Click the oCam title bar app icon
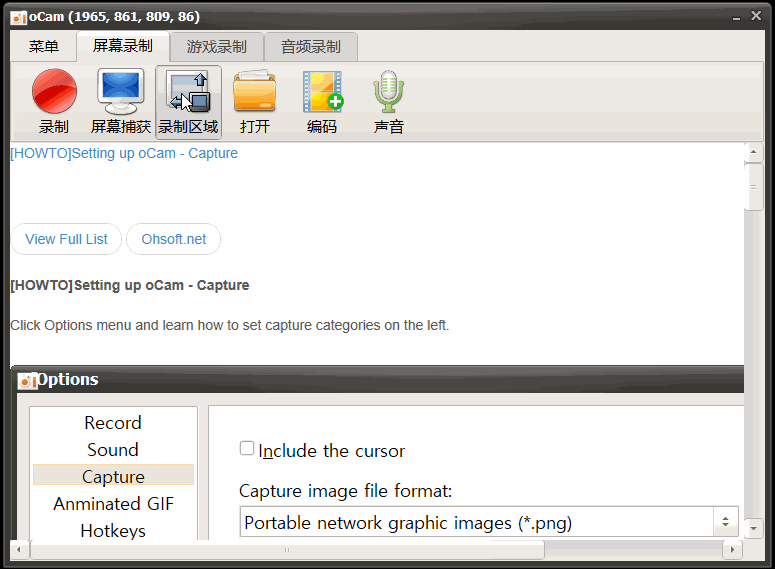 [19, 17]
